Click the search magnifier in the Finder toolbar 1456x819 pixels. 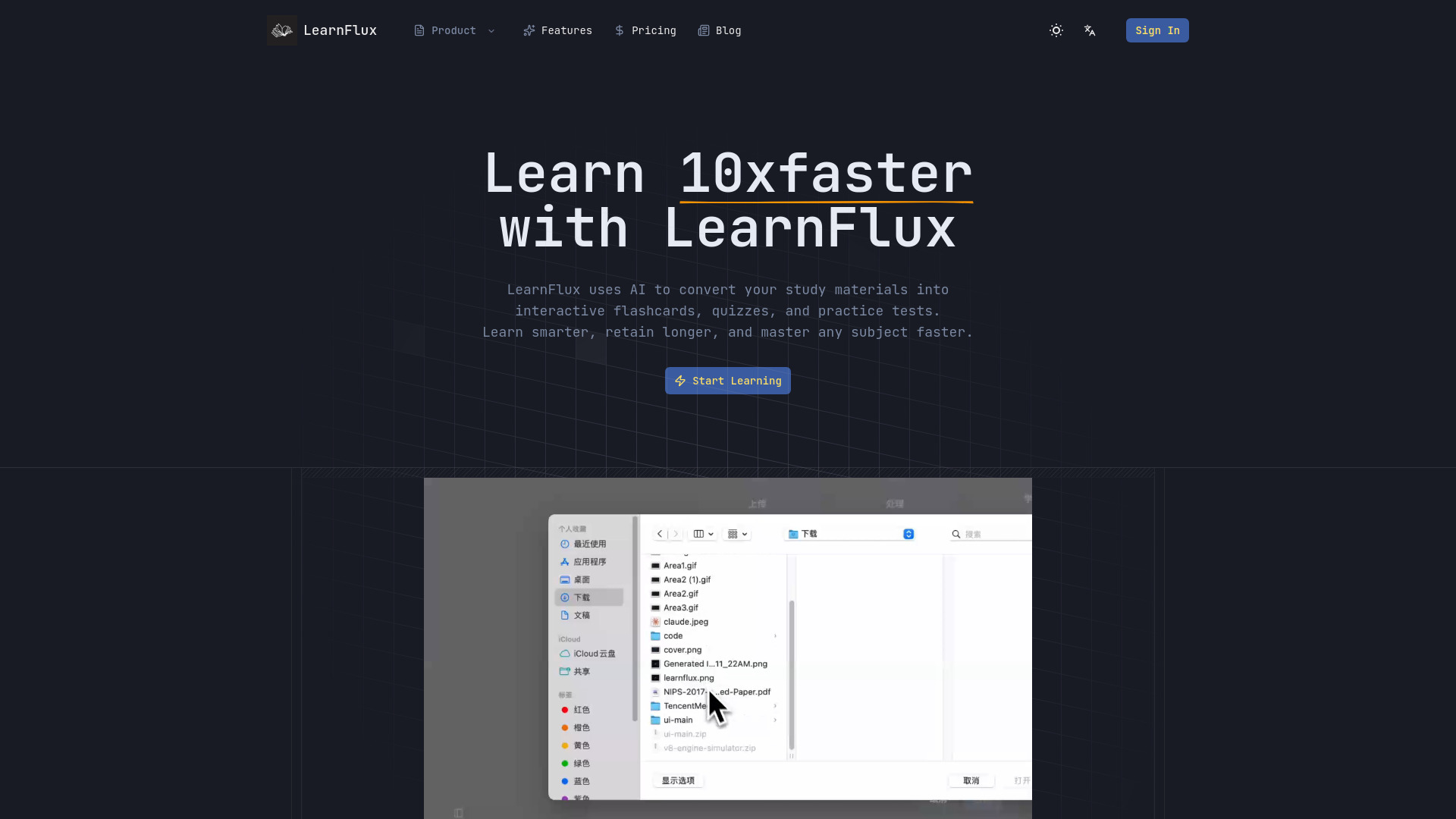click(x=955, y=533)
